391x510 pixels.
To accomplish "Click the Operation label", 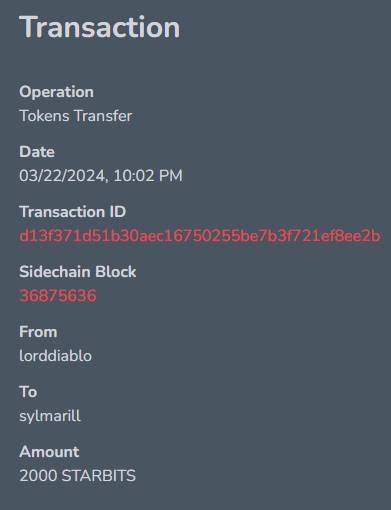I will point(56,92).
